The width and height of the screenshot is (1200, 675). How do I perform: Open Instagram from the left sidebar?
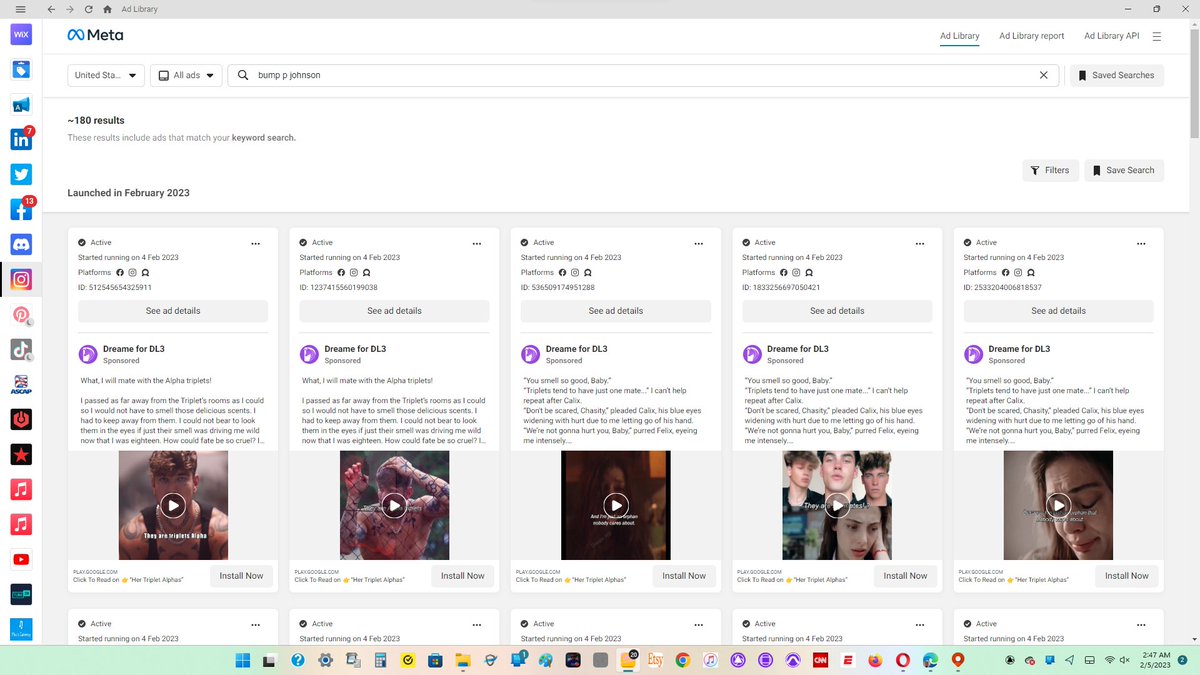21,280
